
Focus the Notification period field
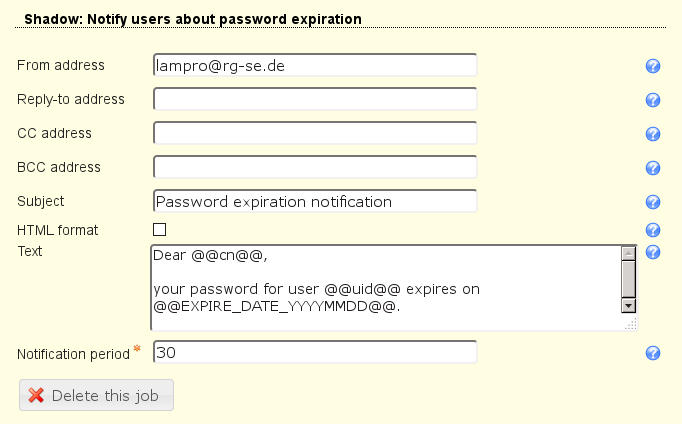coord(315,353)
